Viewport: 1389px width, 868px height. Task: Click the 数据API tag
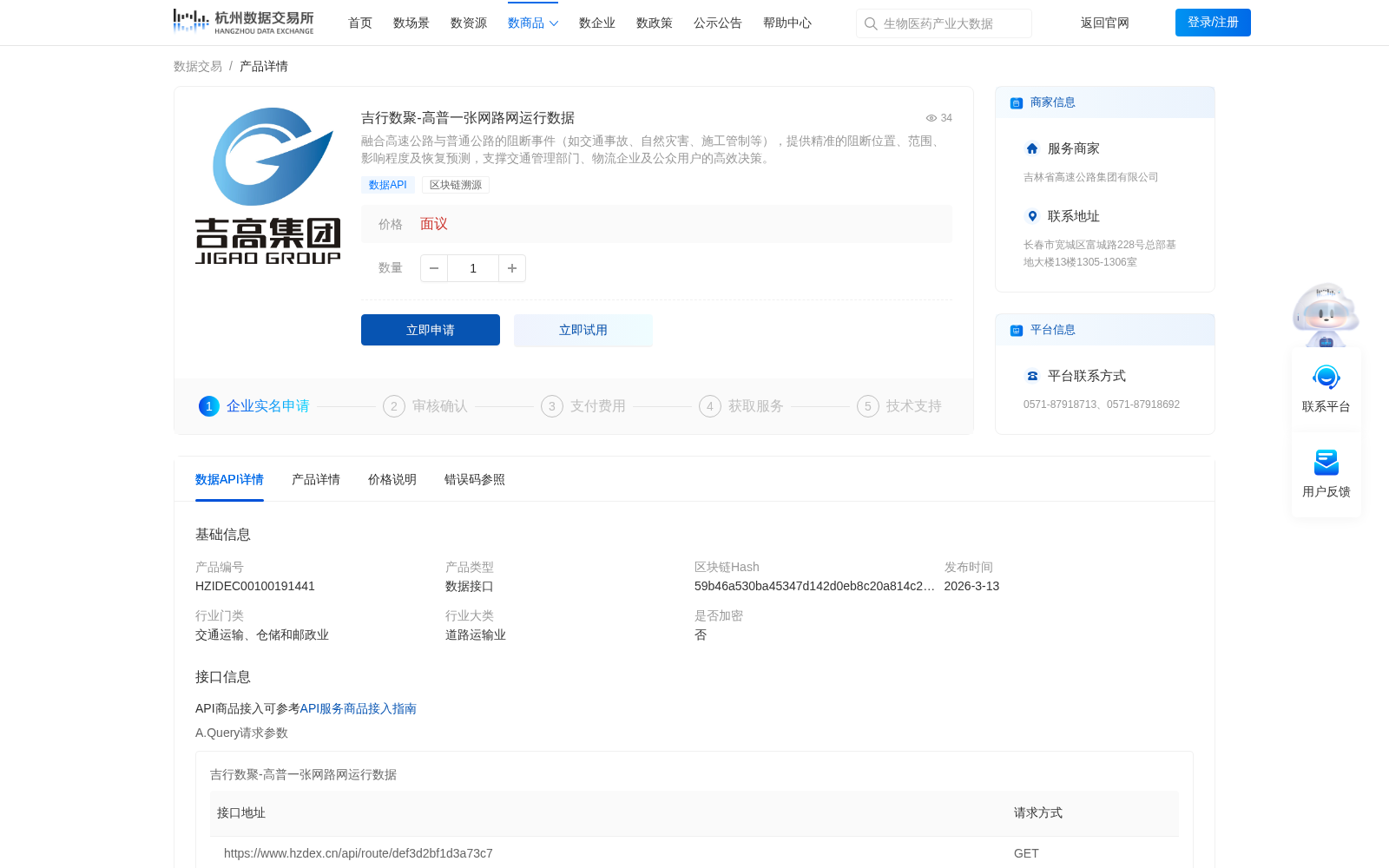coord(388,185)
